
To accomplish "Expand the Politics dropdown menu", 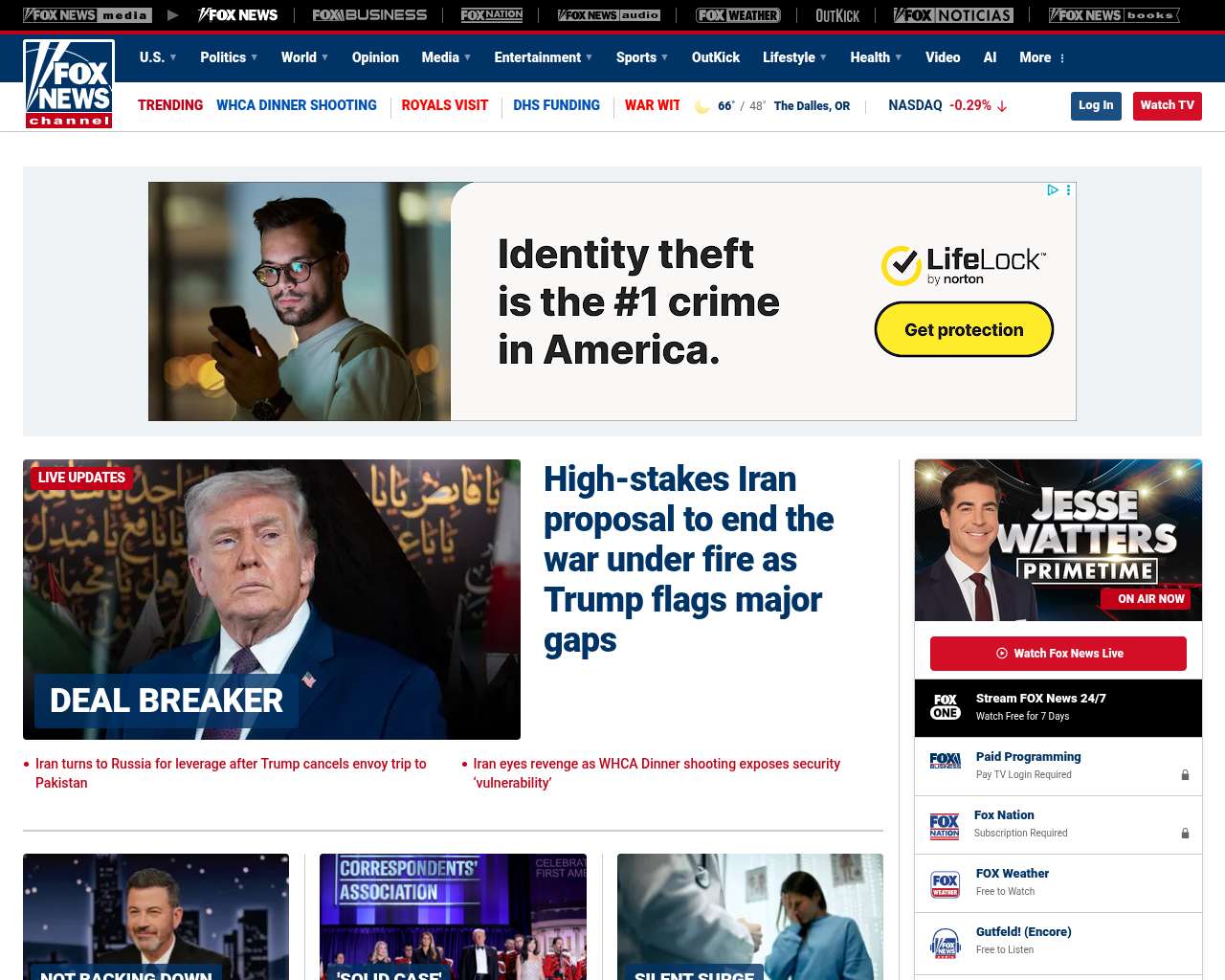I will click(x=229, y=57).
